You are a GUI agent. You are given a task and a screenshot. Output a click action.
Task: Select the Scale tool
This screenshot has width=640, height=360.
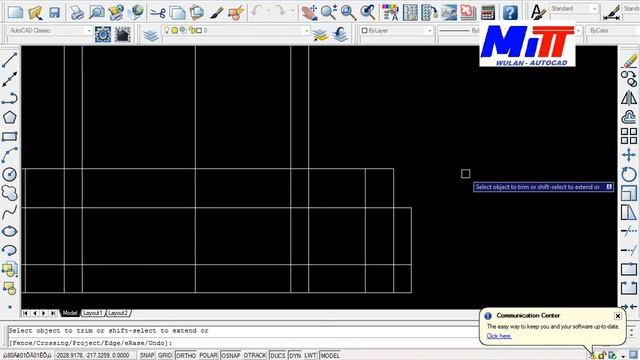[x=629, y=193]
